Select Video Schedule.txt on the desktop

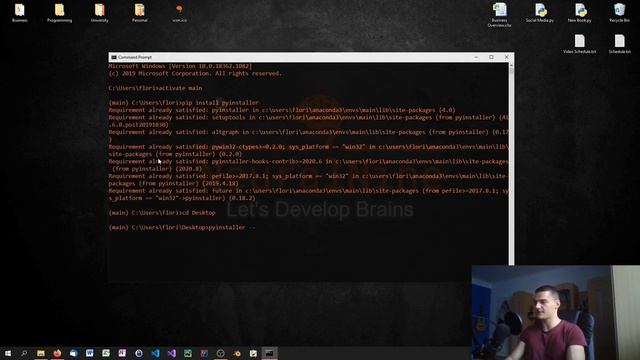point(580,44)
